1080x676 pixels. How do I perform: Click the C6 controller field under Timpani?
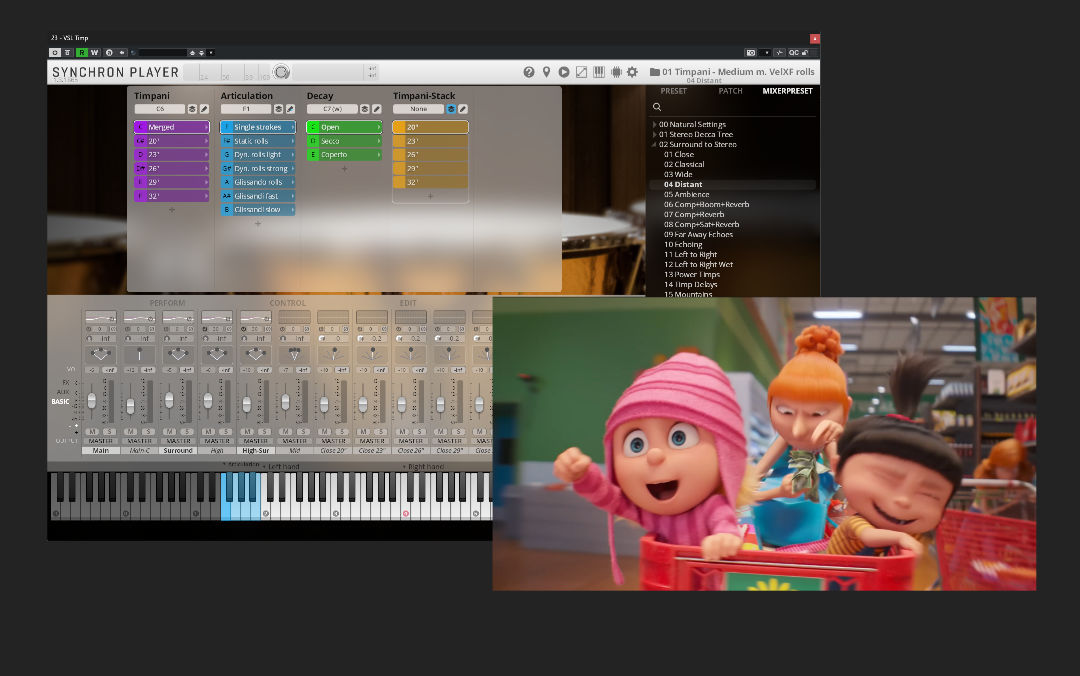(160, 109)
